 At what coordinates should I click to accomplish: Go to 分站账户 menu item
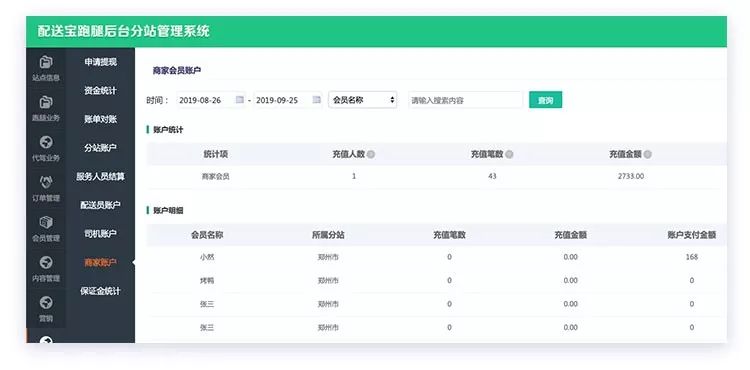[100, 148]
